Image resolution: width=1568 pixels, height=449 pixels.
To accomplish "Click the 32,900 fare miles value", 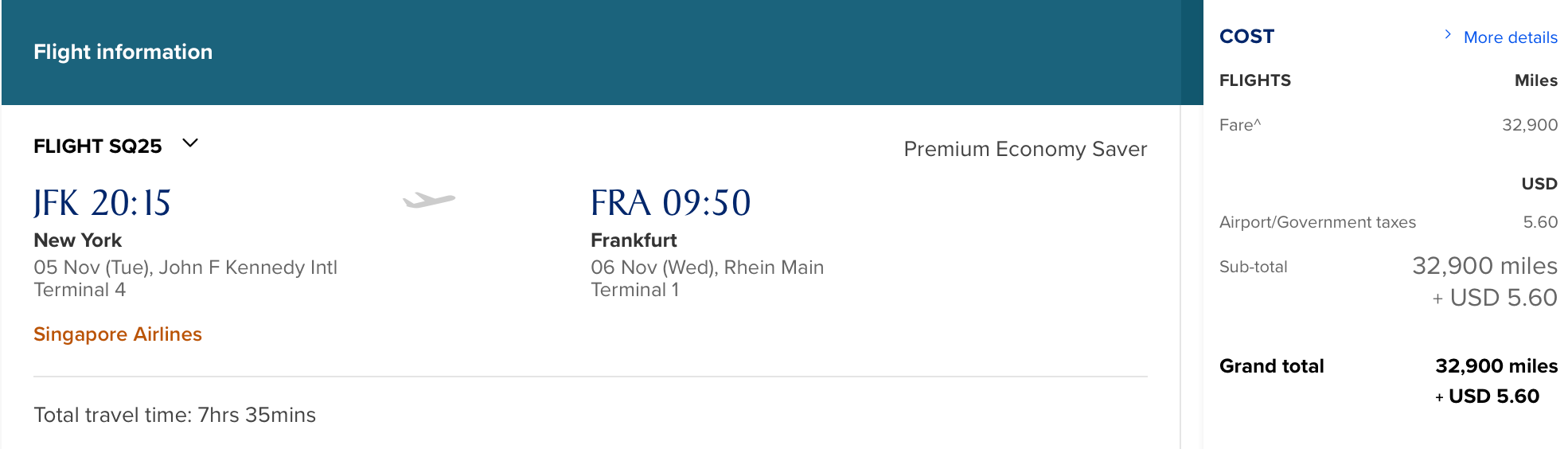I will tap(1529, 125).
